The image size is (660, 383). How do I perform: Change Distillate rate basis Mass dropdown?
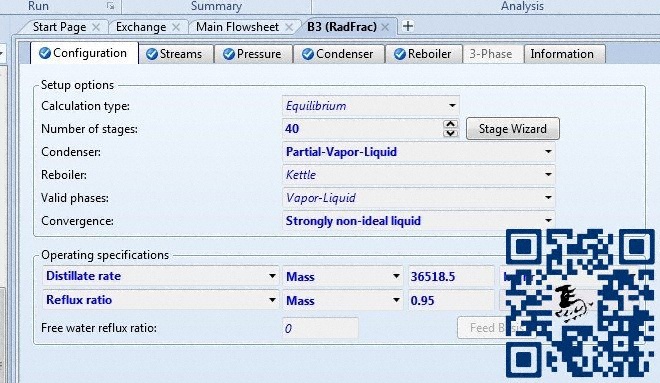pyautogui.click(x=396, y=276)
